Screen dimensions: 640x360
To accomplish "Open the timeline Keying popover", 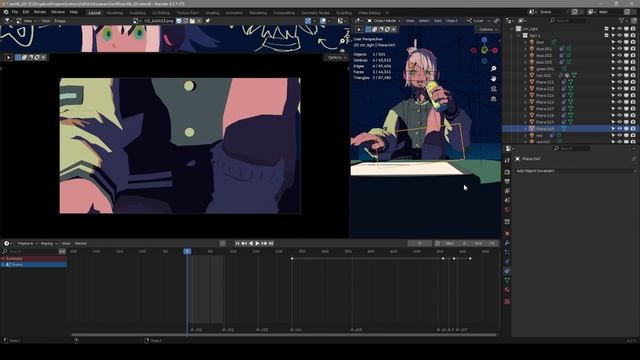I will coord(48,244).
